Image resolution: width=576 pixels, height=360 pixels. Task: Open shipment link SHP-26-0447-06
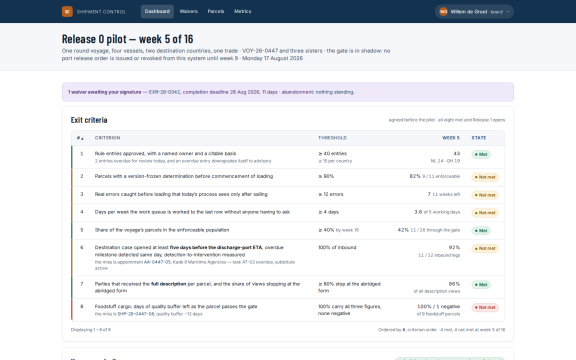(x=136, y=314)
